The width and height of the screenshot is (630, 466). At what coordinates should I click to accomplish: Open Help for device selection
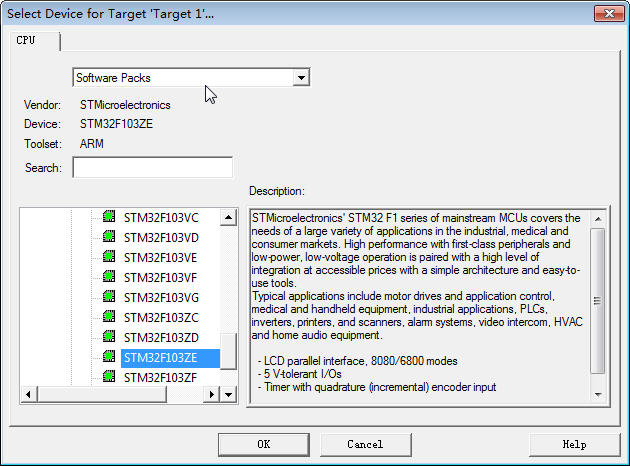(x=575, y=444)
